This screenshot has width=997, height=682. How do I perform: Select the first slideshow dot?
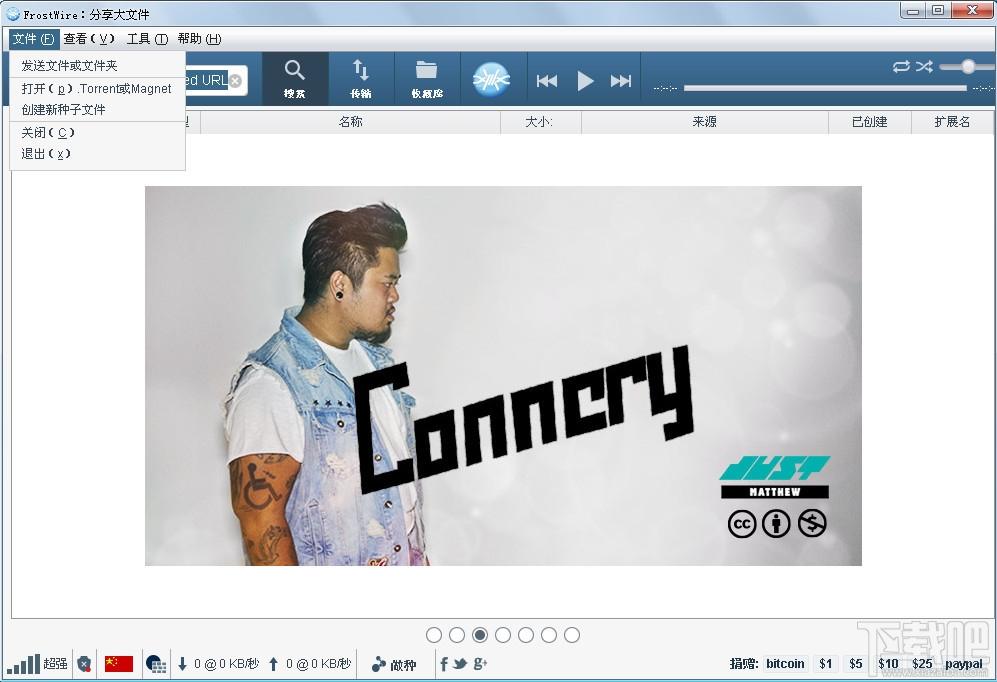[434, 635]
